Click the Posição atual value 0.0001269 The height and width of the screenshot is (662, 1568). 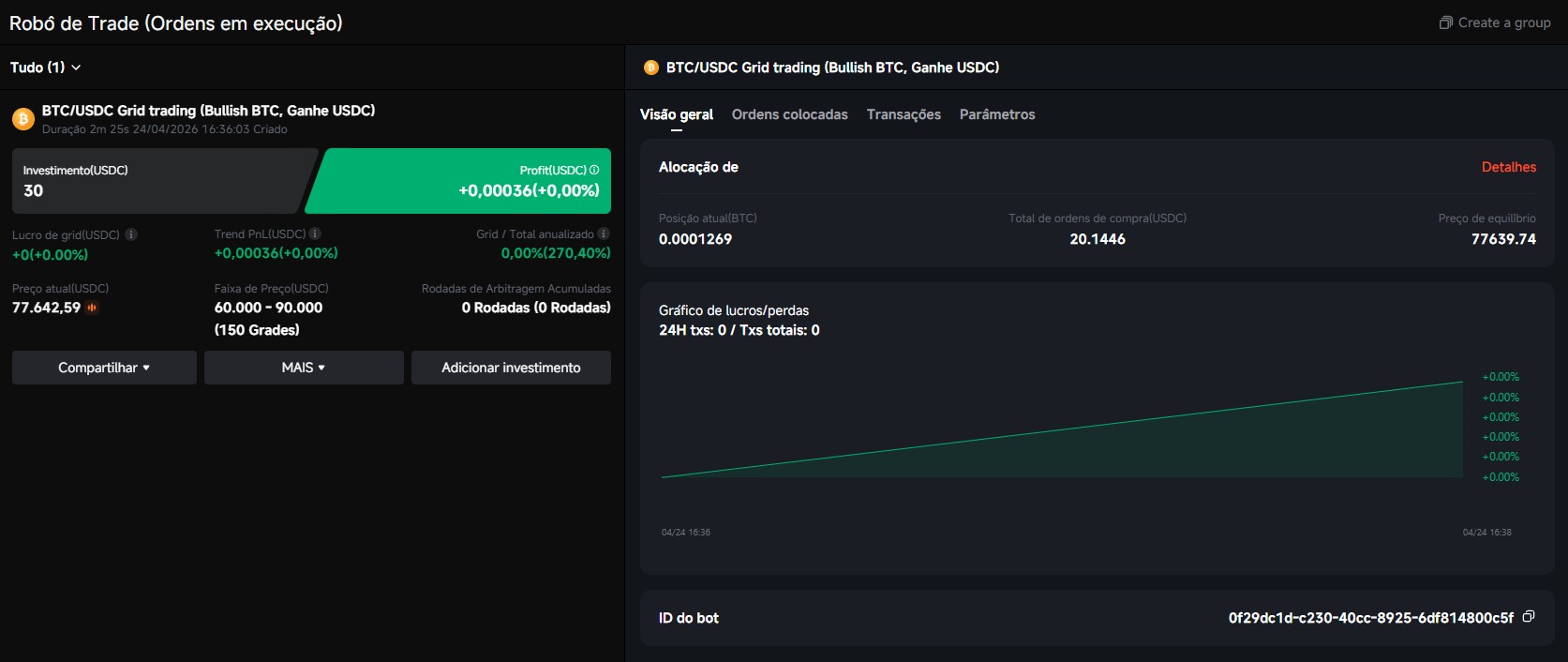click(x=695, y=239)
